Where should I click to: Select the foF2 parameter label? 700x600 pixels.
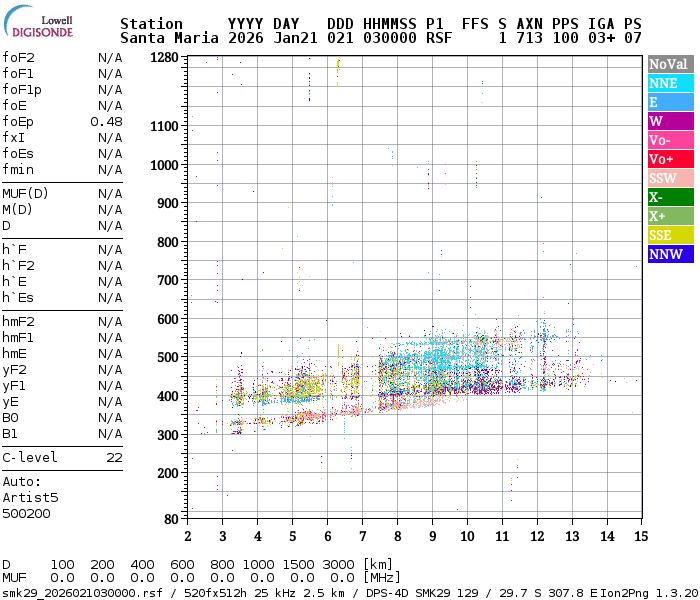coord(18,58)
